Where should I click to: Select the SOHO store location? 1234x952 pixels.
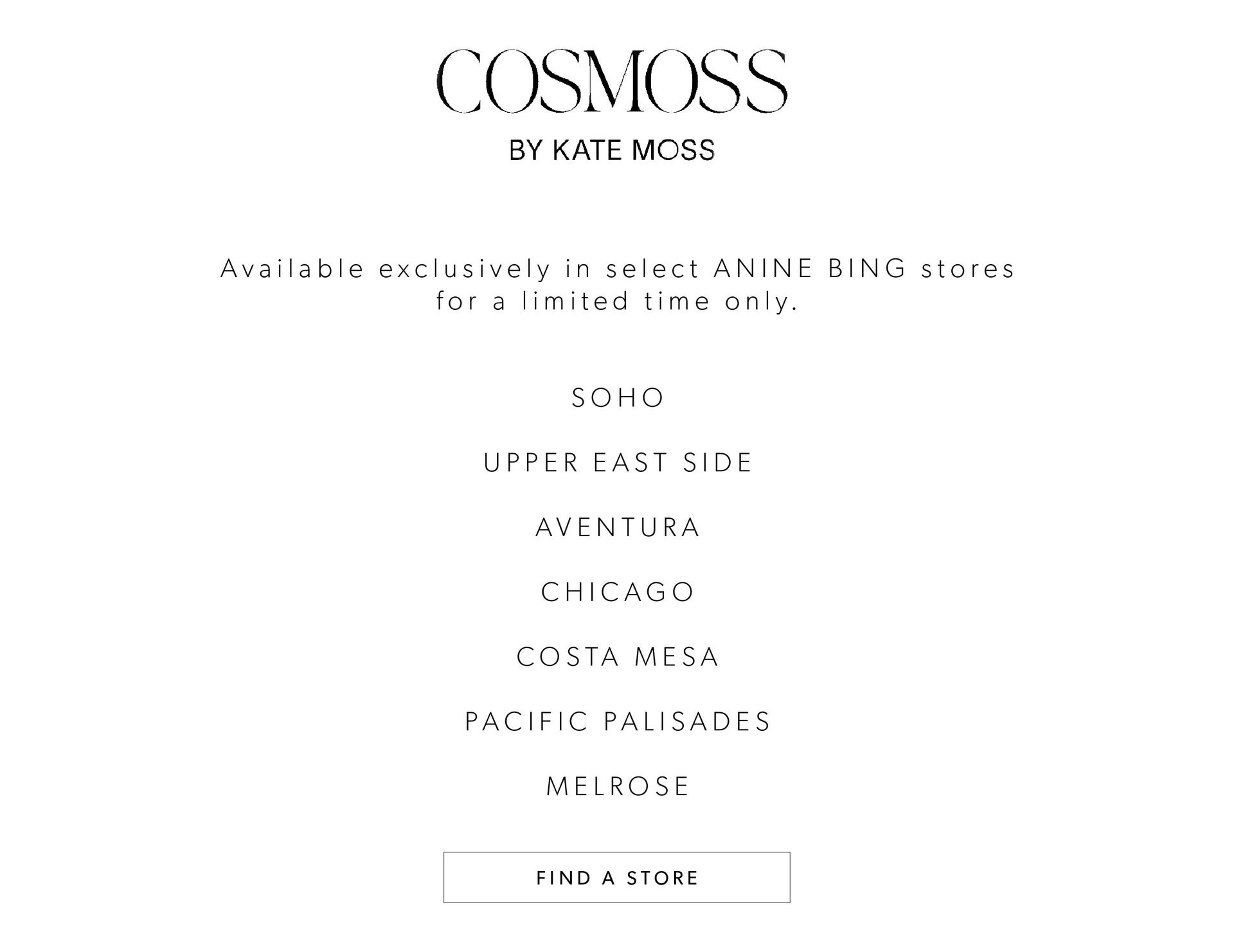tap(618, 398)
